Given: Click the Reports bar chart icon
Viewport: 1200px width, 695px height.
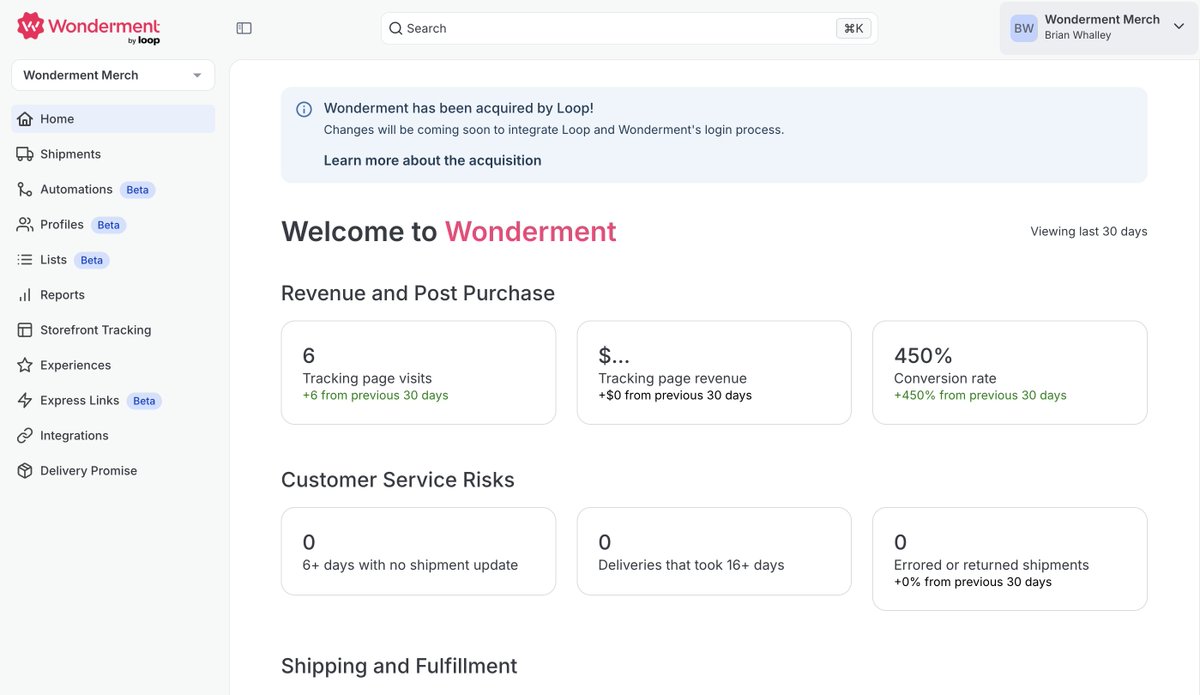Looking at the screenshot, I should (25, 295).
